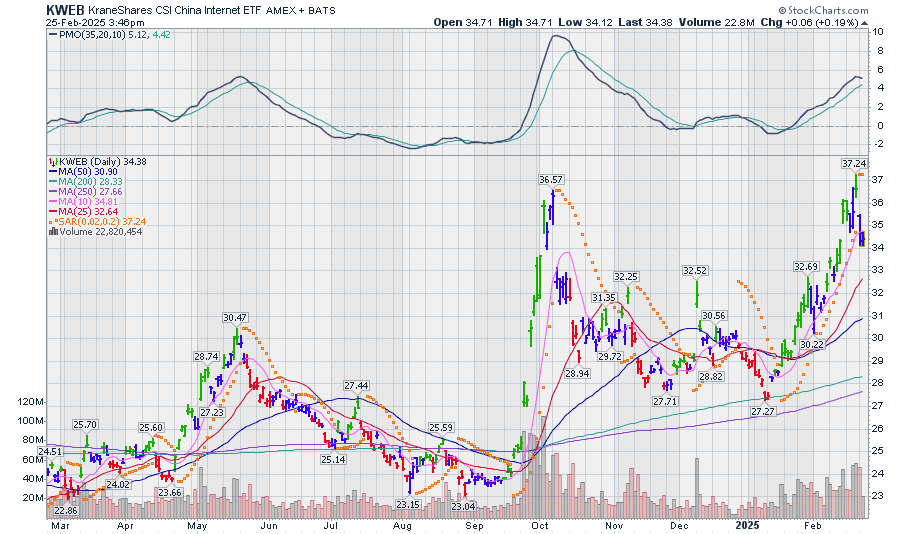Click the 2025 year label on axis
The height and width of the screenshot is (534, 900).
[x=746, y=523]
